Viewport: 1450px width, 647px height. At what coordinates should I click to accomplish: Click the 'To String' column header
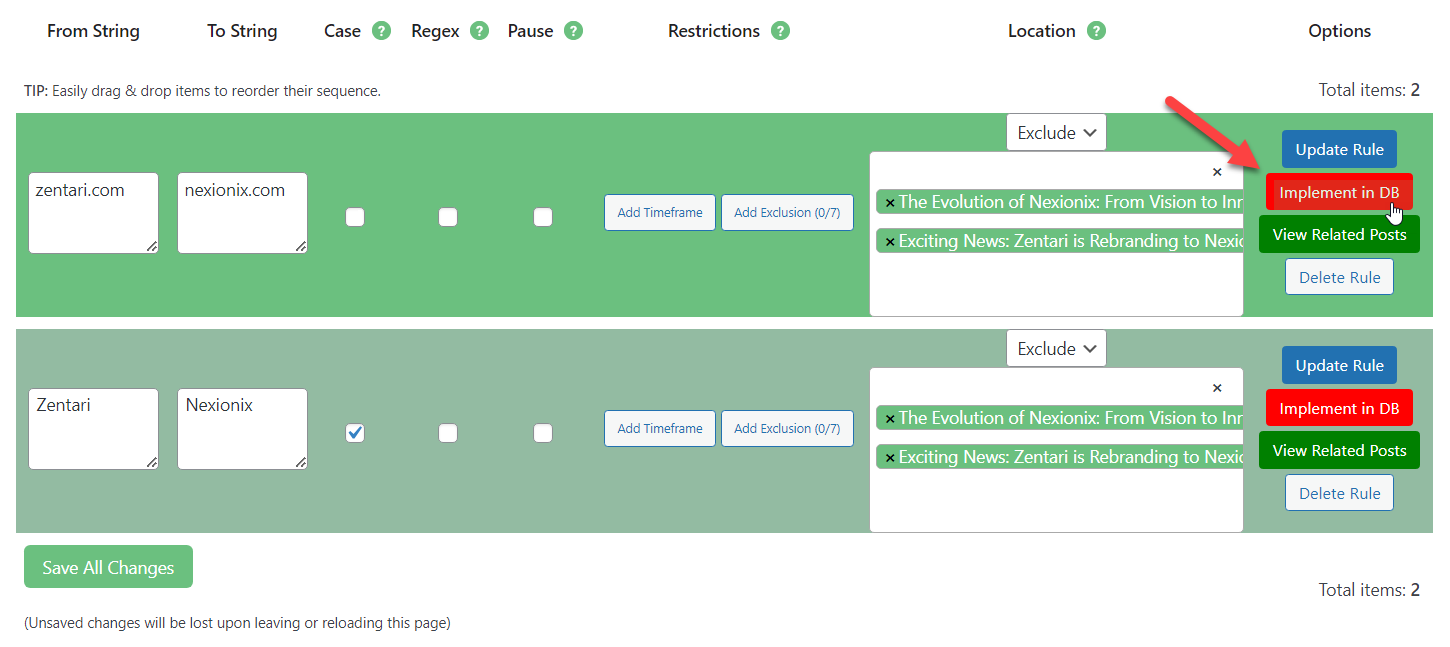pyautogui.click(x=242, y=31)
